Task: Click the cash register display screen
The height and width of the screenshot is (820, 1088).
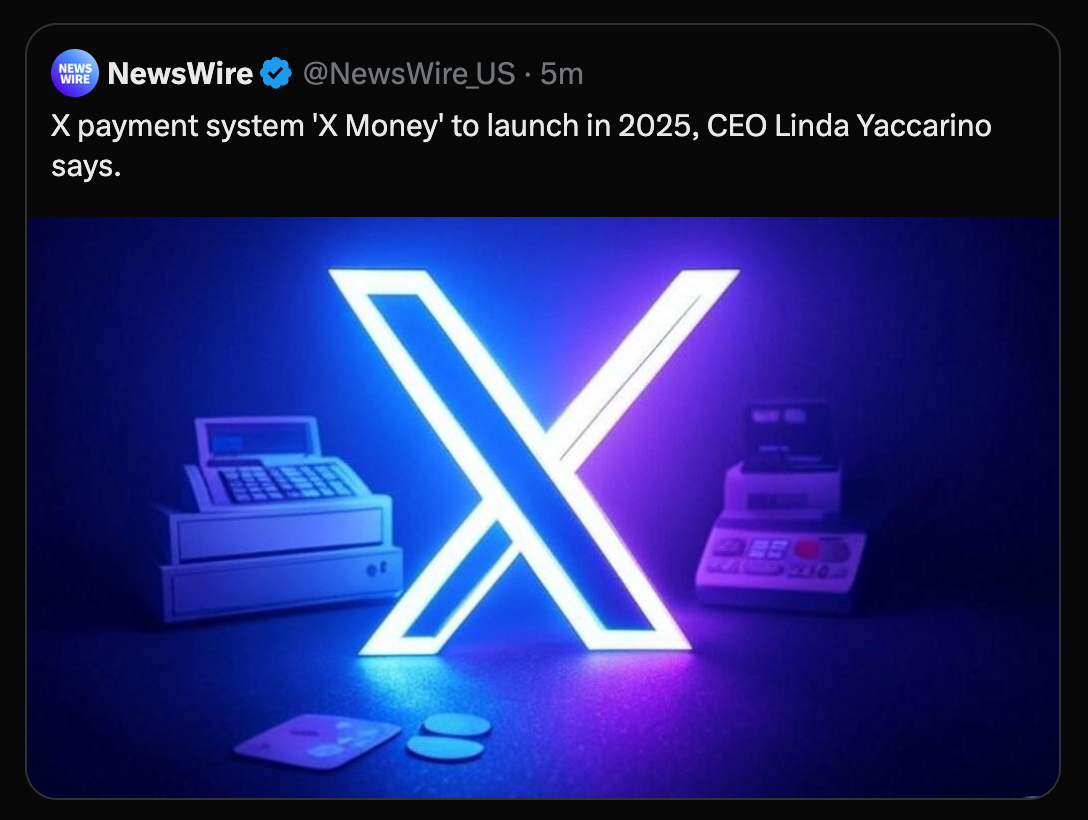Action: pyautogui.click(x=257, y=439)
